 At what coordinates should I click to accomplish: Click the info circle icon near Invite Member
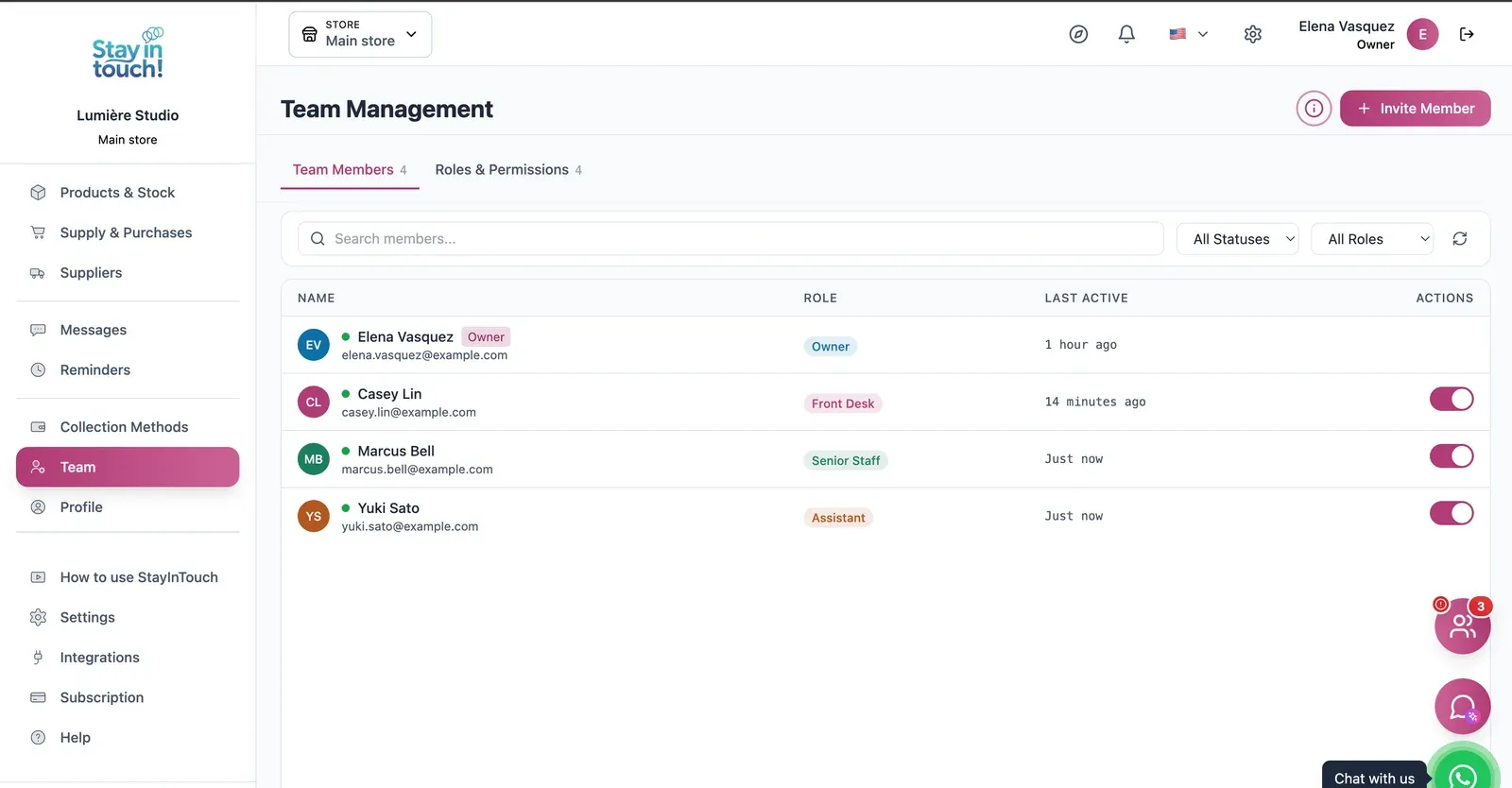point(1314,109)
